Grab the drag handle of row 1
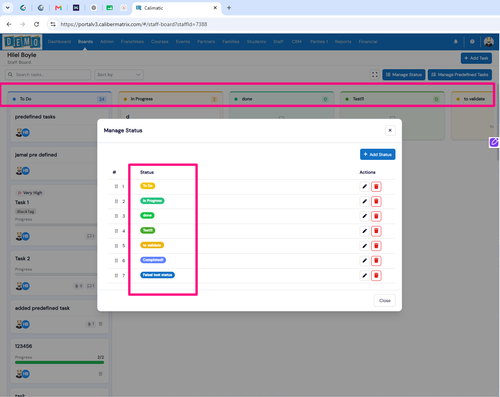500x397 pixels. (x=116, y=186)
